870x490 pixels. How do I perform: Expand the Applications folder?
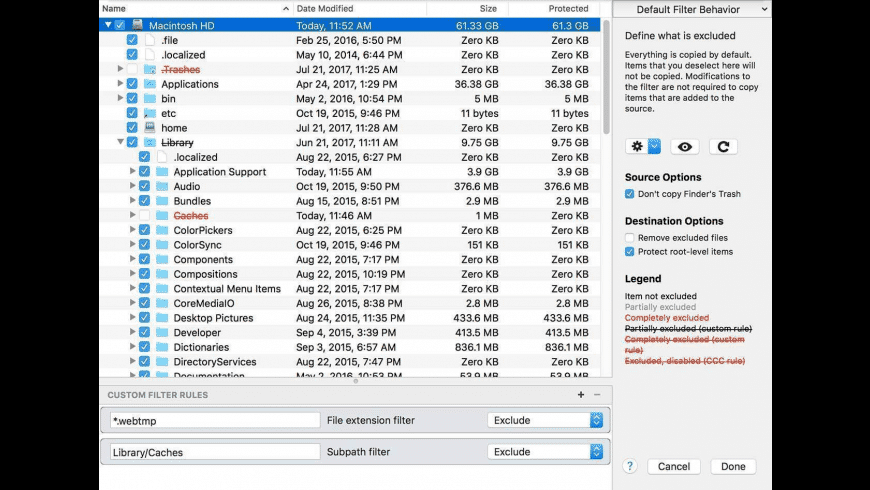click(x=120, y=84)
